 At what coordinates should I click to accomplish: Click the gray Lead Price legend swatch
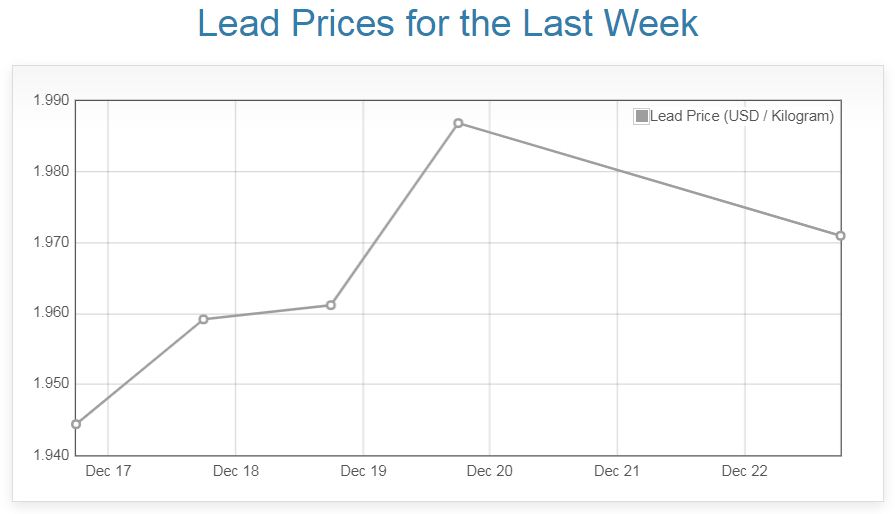(641, 117)
